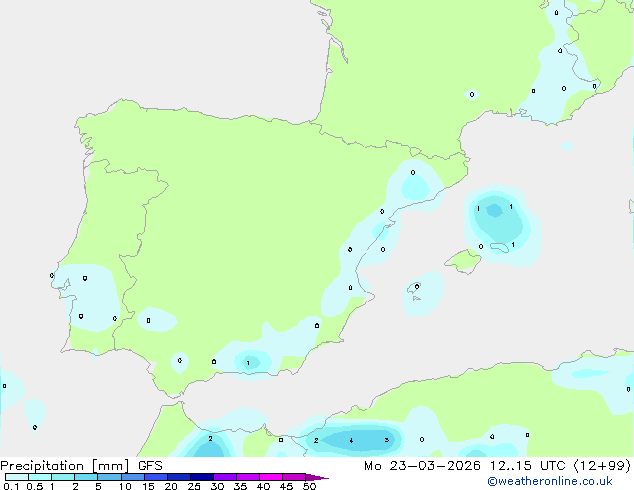The image size is (634, 490).
Task: Click the legend label '45'
Action: pos(286,486)
